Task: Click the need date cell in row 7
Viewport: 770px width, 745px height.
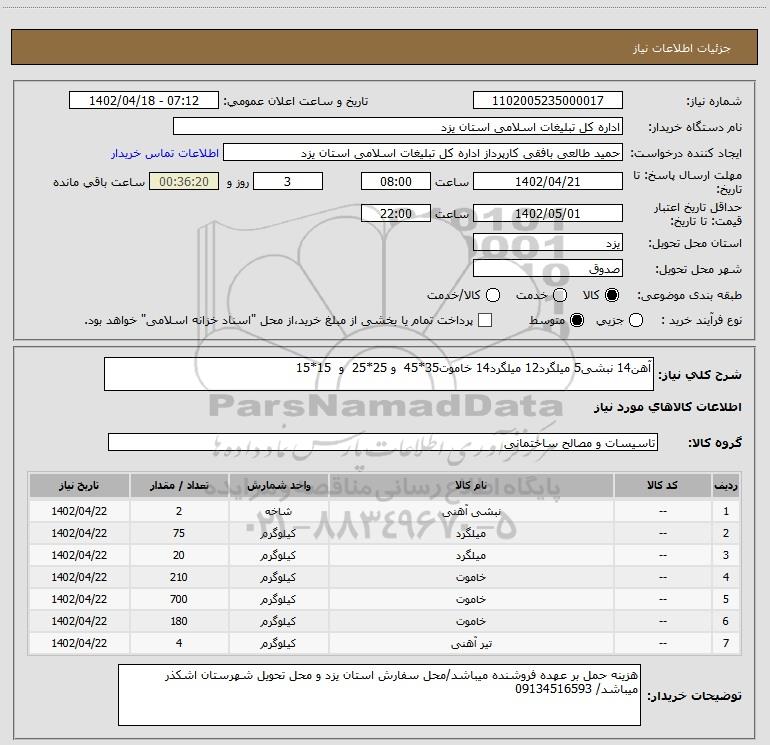Action: point(79,643)
